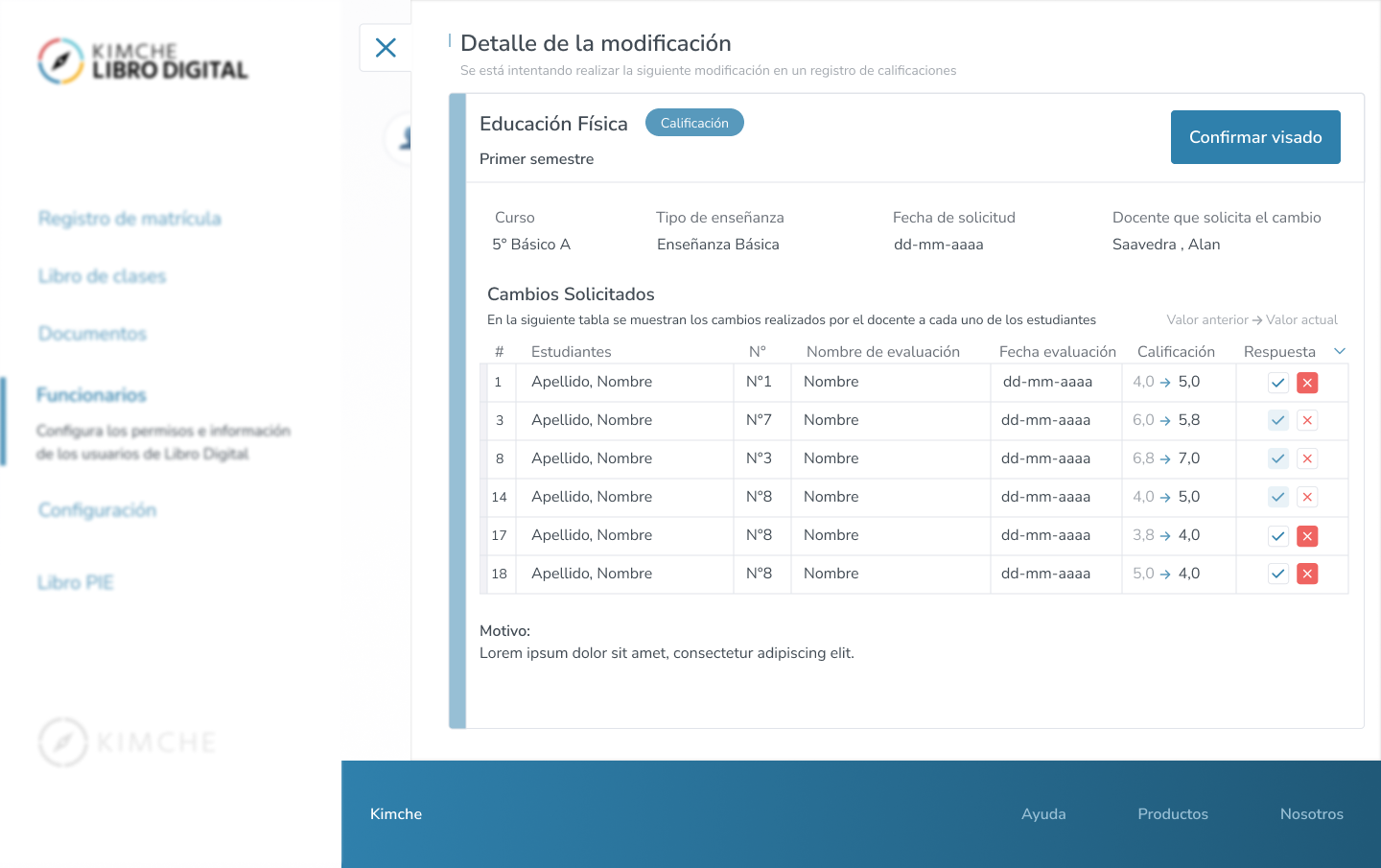Open Configuración in sidebar
Screen dimensions: 1381x868
click(x=97, y=510)
